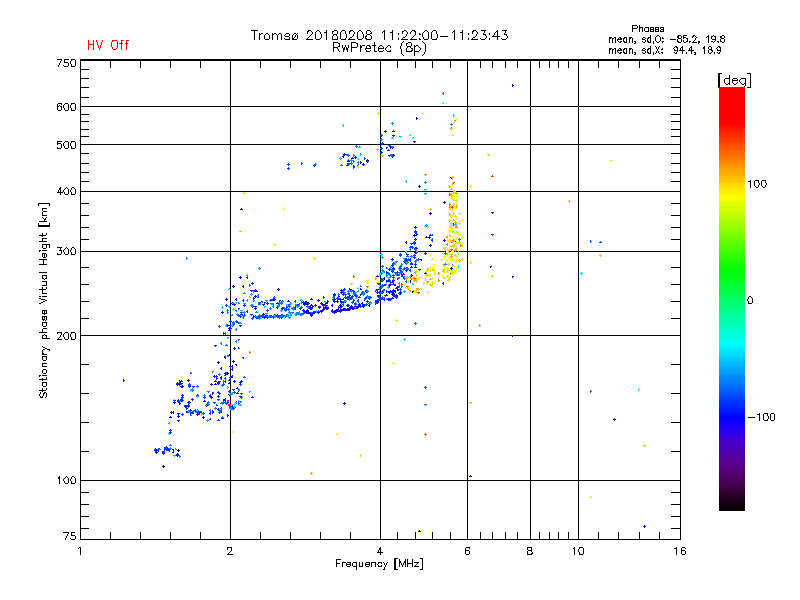The width and height of the screenshot is (800, 600).
Task: Click the x-axis tick label '4'
Action: (380, 551)
